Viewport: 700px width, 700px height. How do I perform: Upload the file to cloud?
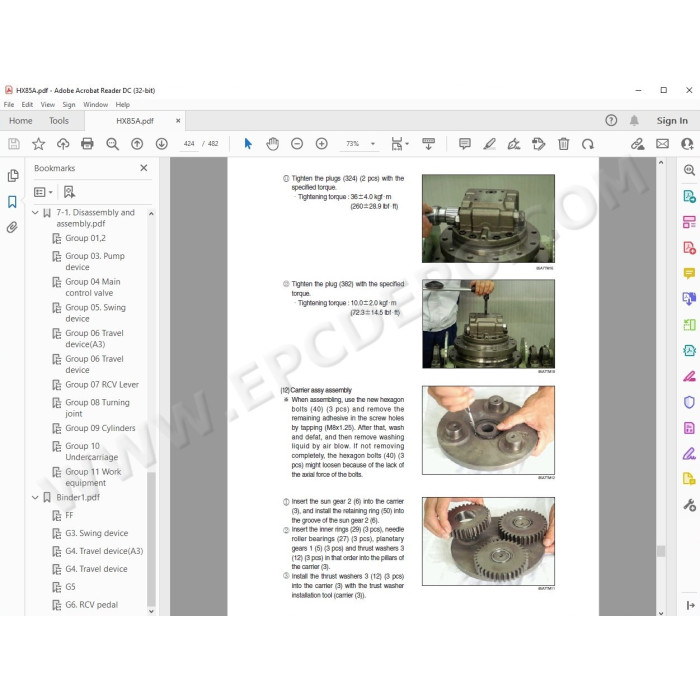tap(63, 144)
